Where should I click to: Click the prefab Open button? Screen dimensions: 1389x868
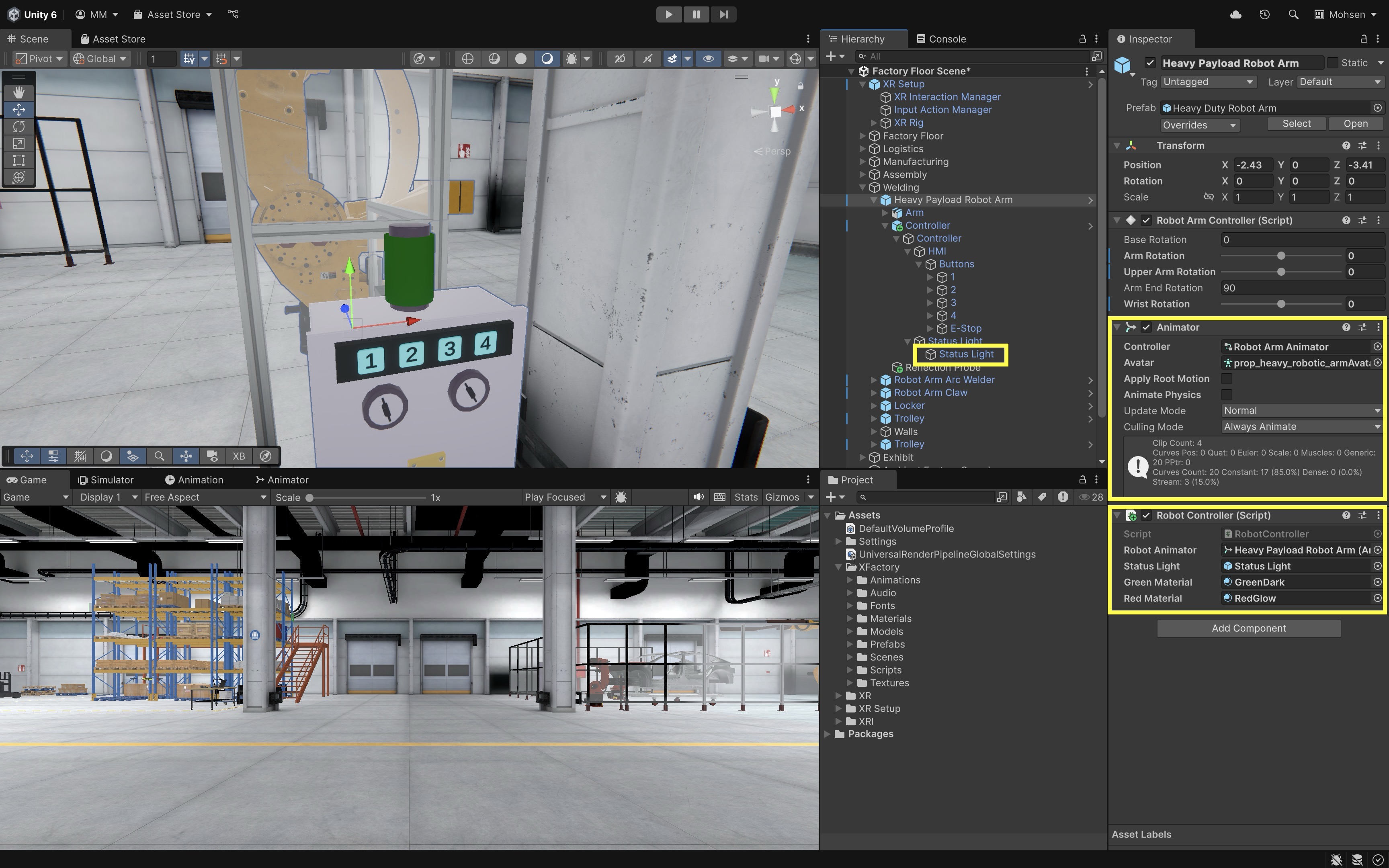(x=1355, y=124)
